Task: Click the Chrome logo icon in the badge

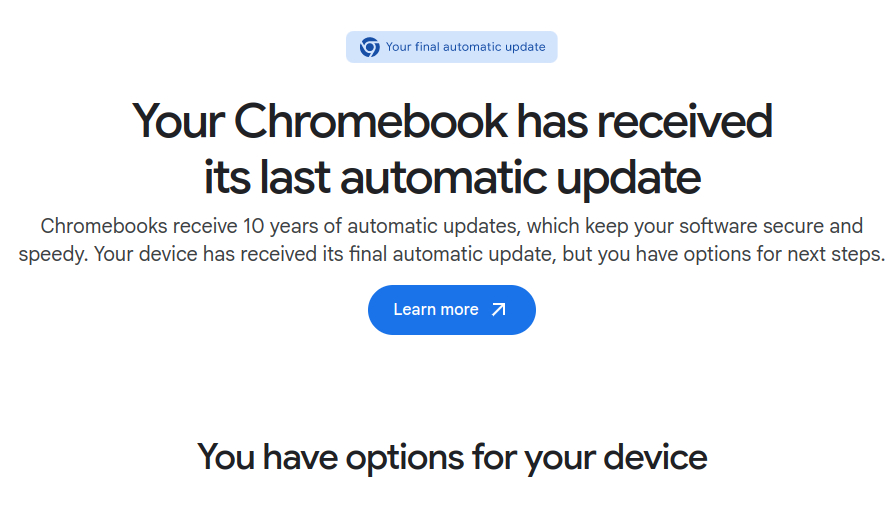Action: [x=369, y=47]
